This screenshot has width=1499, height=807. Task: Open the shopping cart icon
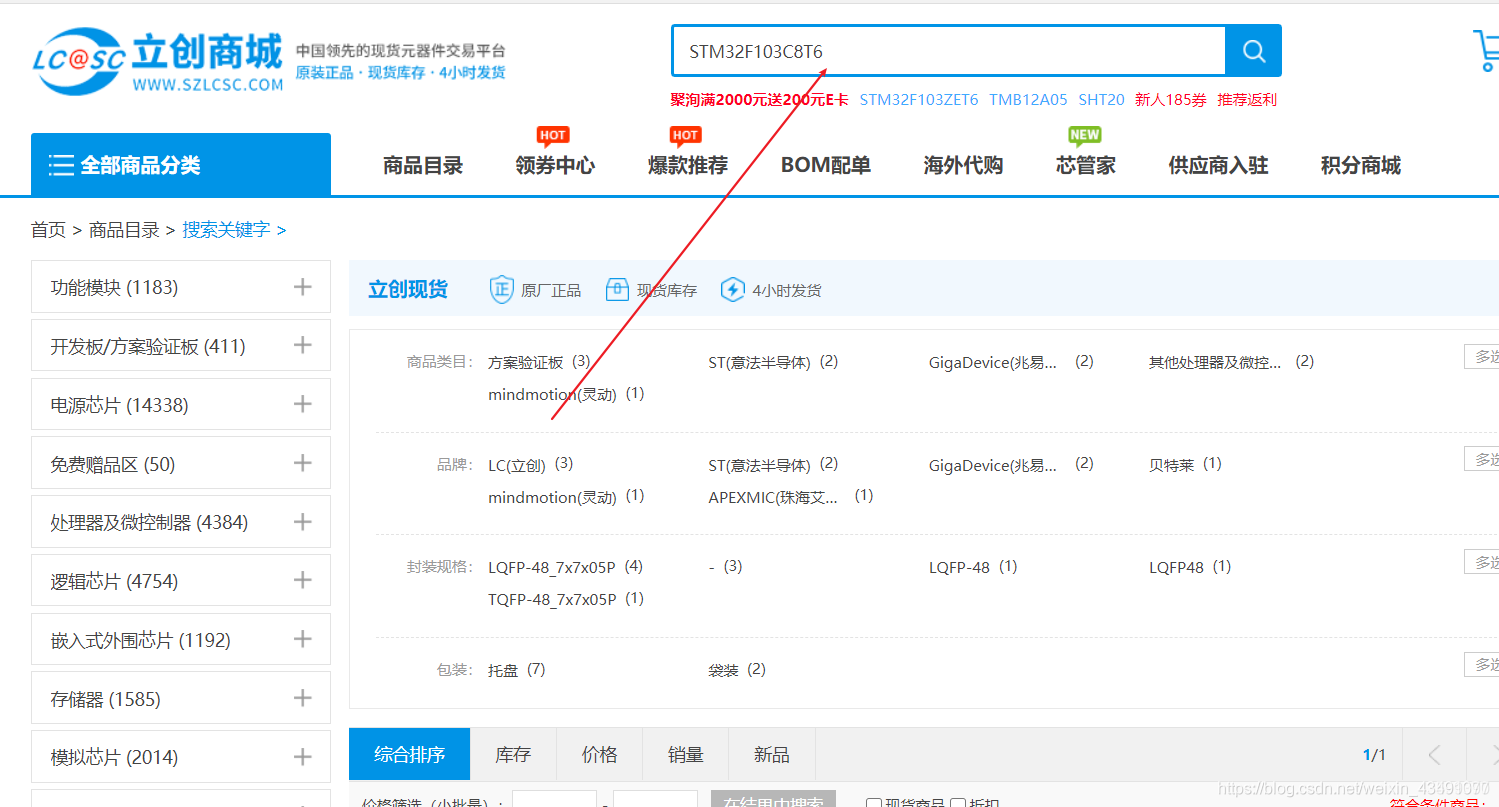coord(1486,50)
